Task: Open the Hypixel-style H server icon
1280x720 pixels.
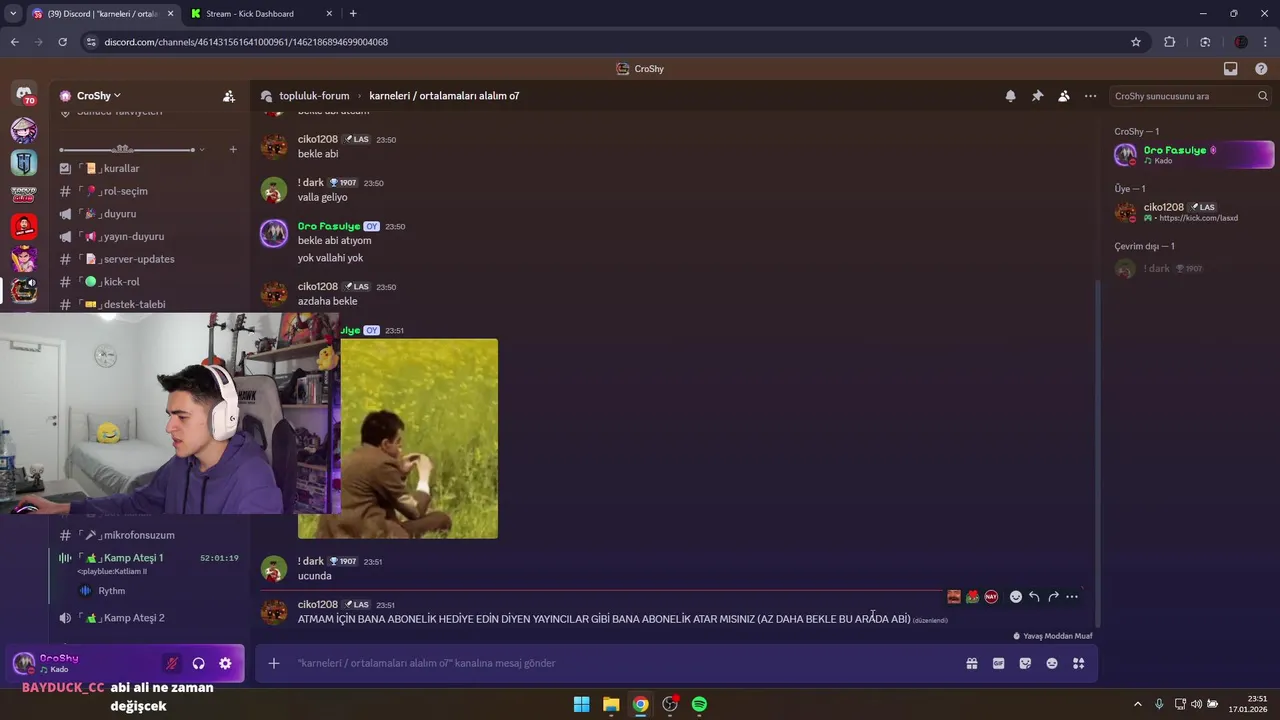Action: point(24,161)
